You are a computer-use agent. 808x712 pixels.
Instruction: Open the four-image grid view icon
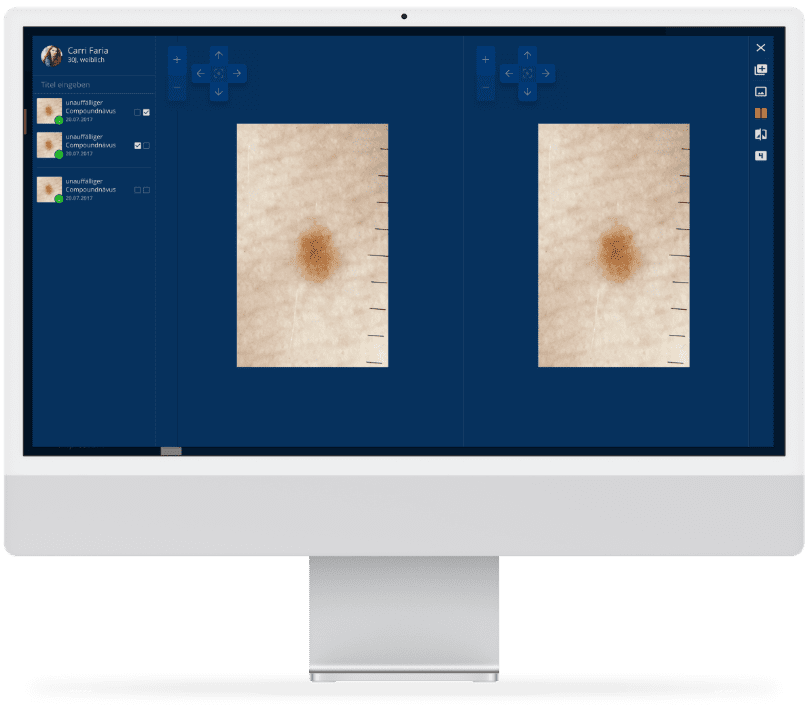point(760,155)
